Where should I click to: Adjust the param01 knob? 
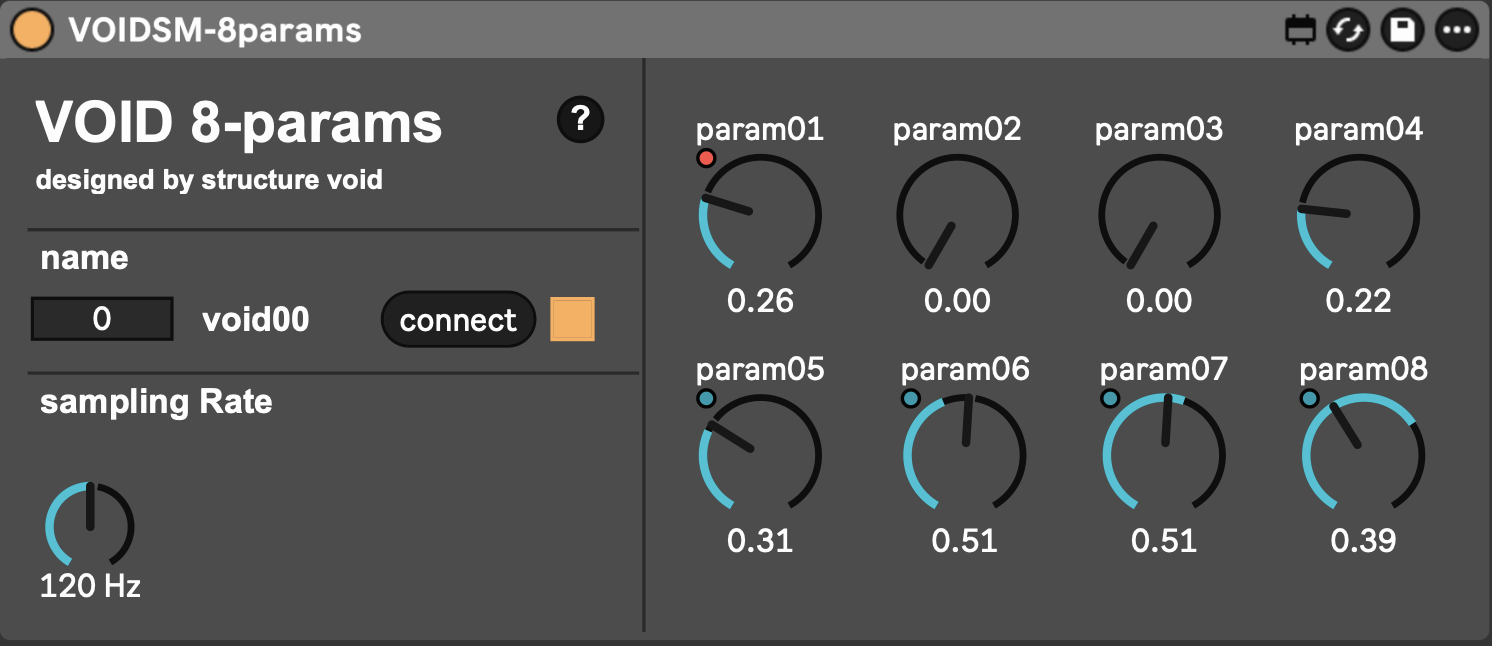tap(760, 215)
